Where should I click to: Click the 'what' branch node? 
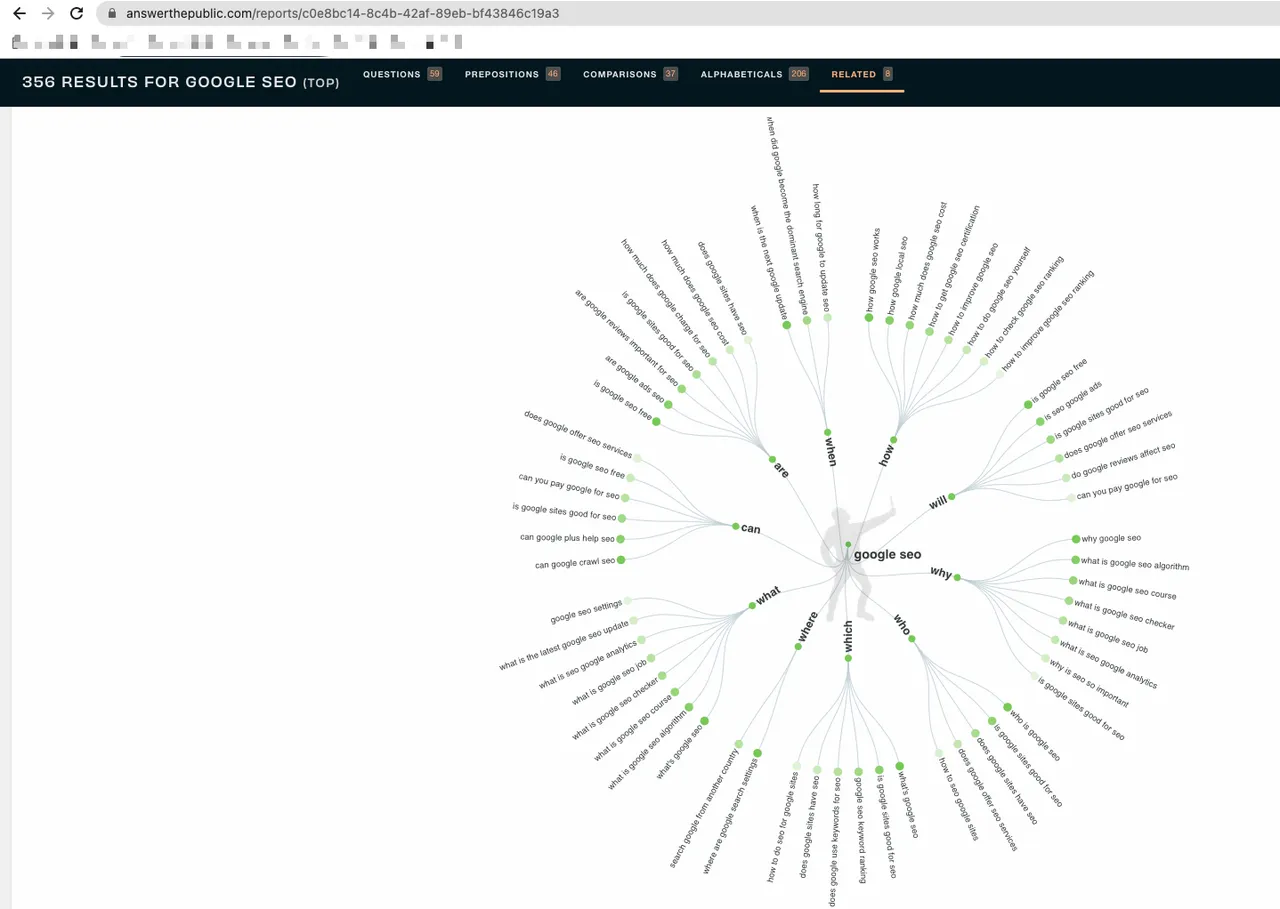pos(768,596)
